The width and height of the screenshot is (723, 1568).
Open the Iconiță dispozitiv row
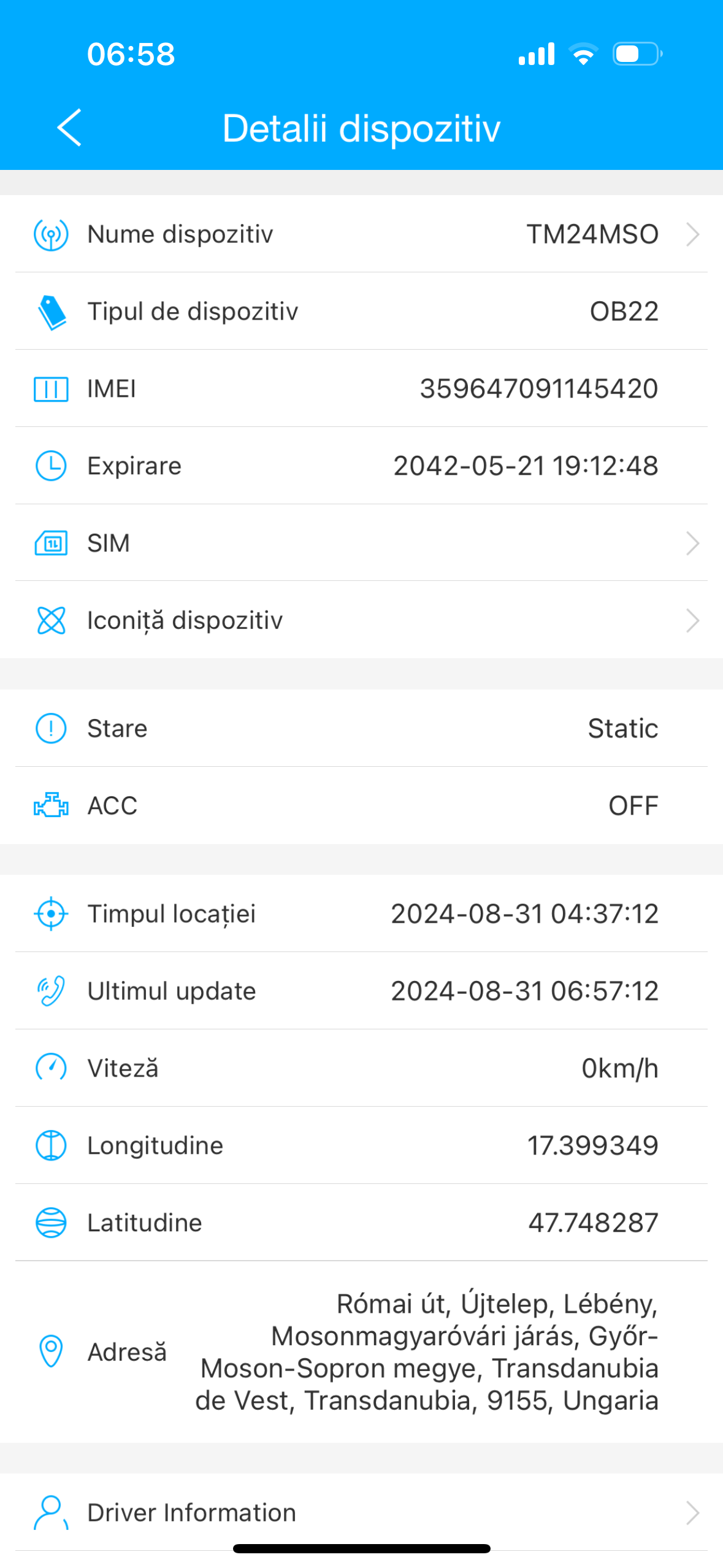(185, 621)
